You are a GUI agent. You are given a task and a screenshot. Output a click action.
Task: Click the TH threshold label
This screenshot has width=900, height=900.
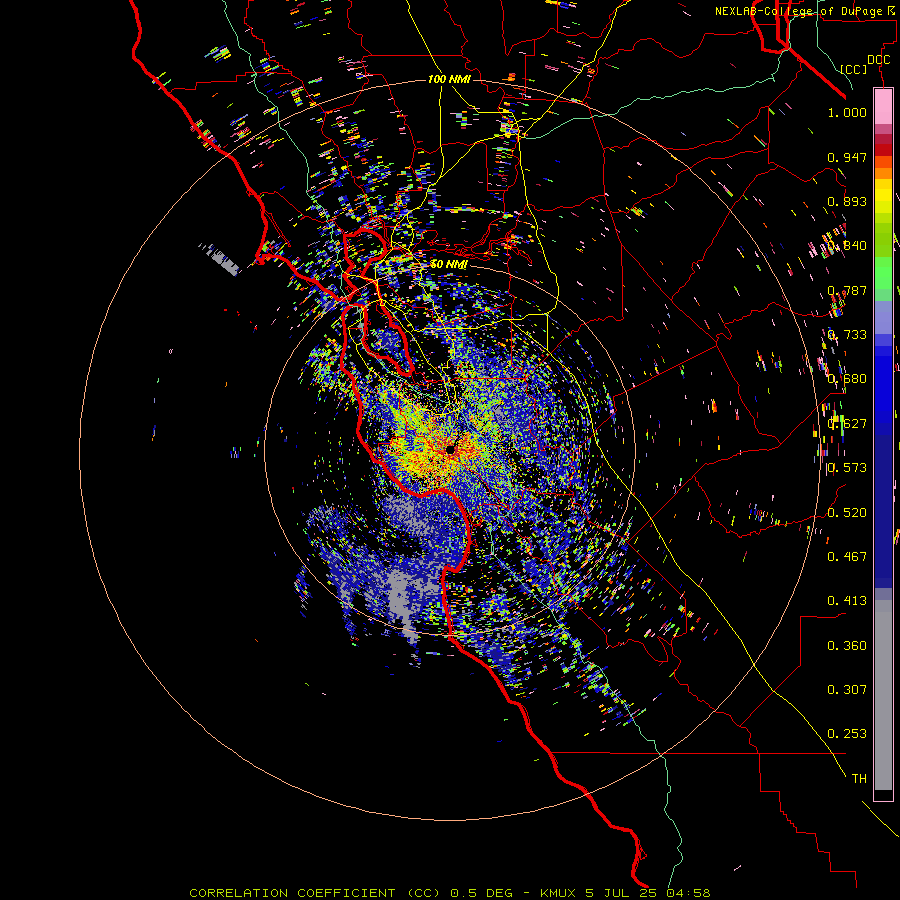click(859, 778)
